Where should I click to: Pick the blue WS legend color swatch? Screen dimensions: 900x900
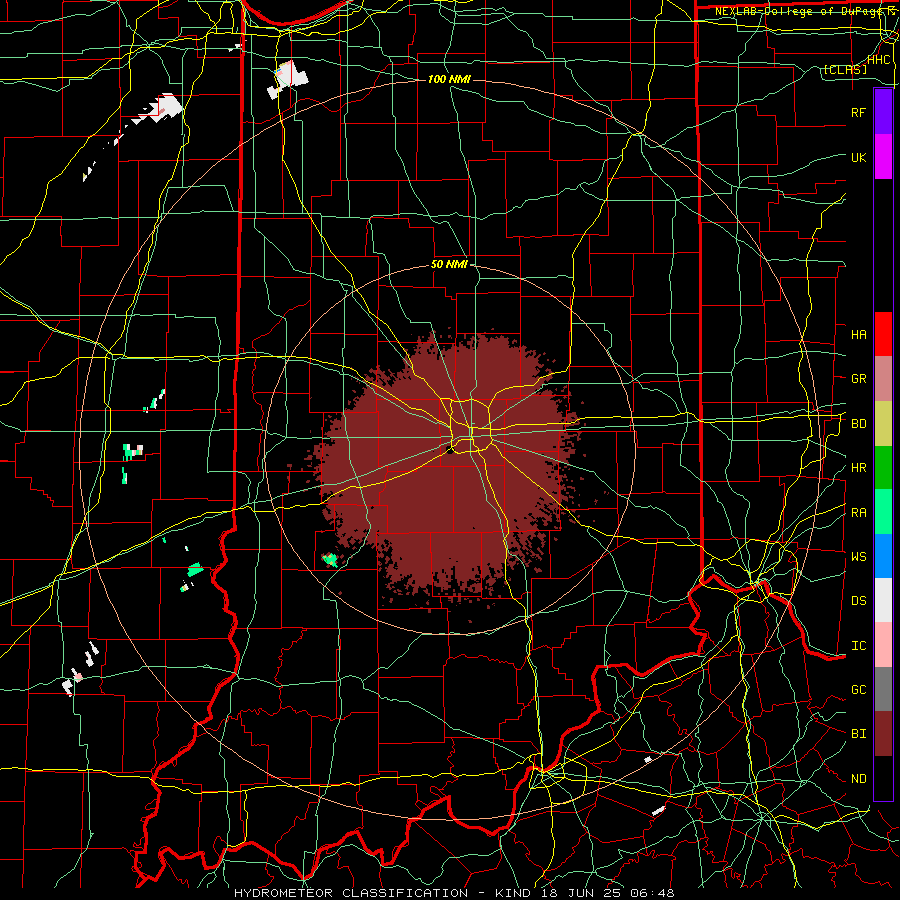883,556
